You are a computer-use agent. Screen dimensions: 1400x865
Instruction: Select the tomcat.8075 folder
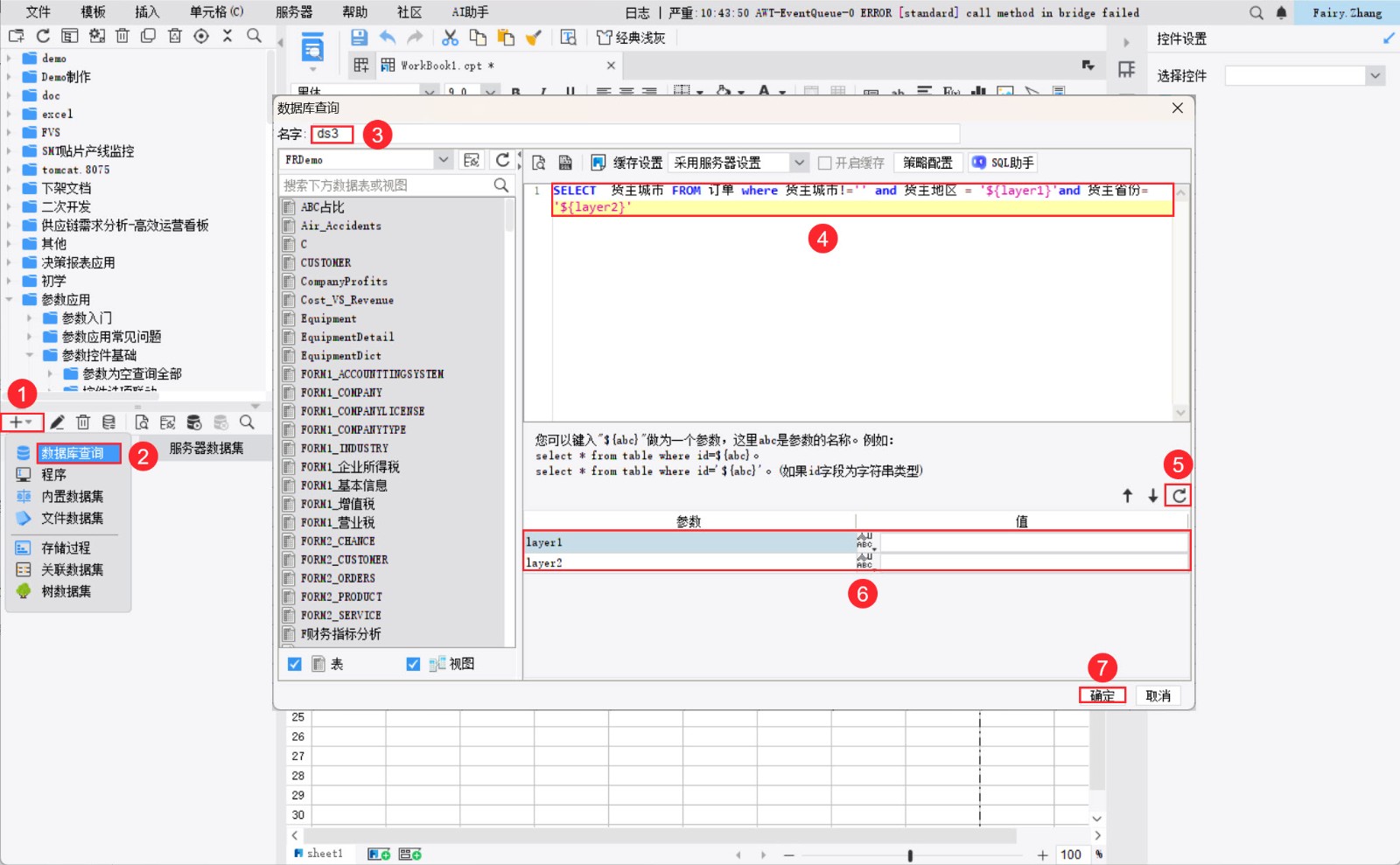(x=75, y=170)
